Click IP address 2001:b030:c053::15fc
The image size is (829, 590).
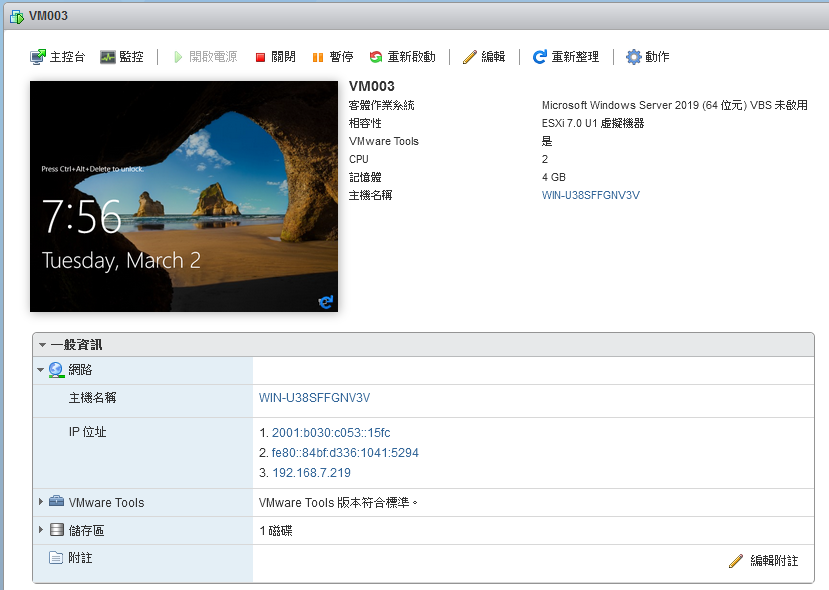(331, 432)
